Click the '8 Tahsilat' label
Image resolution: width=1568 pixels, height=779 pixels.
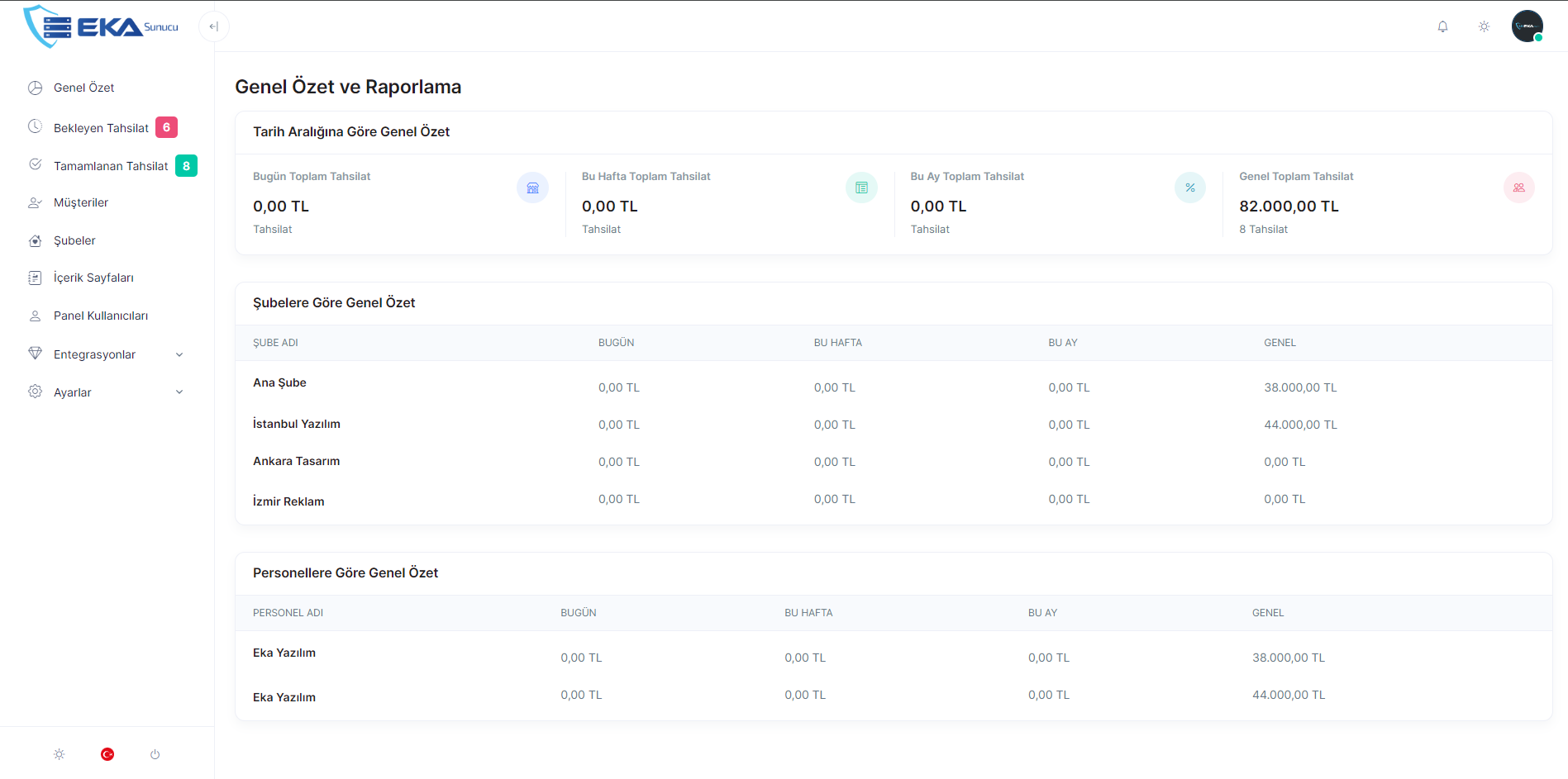(1263, 230)
